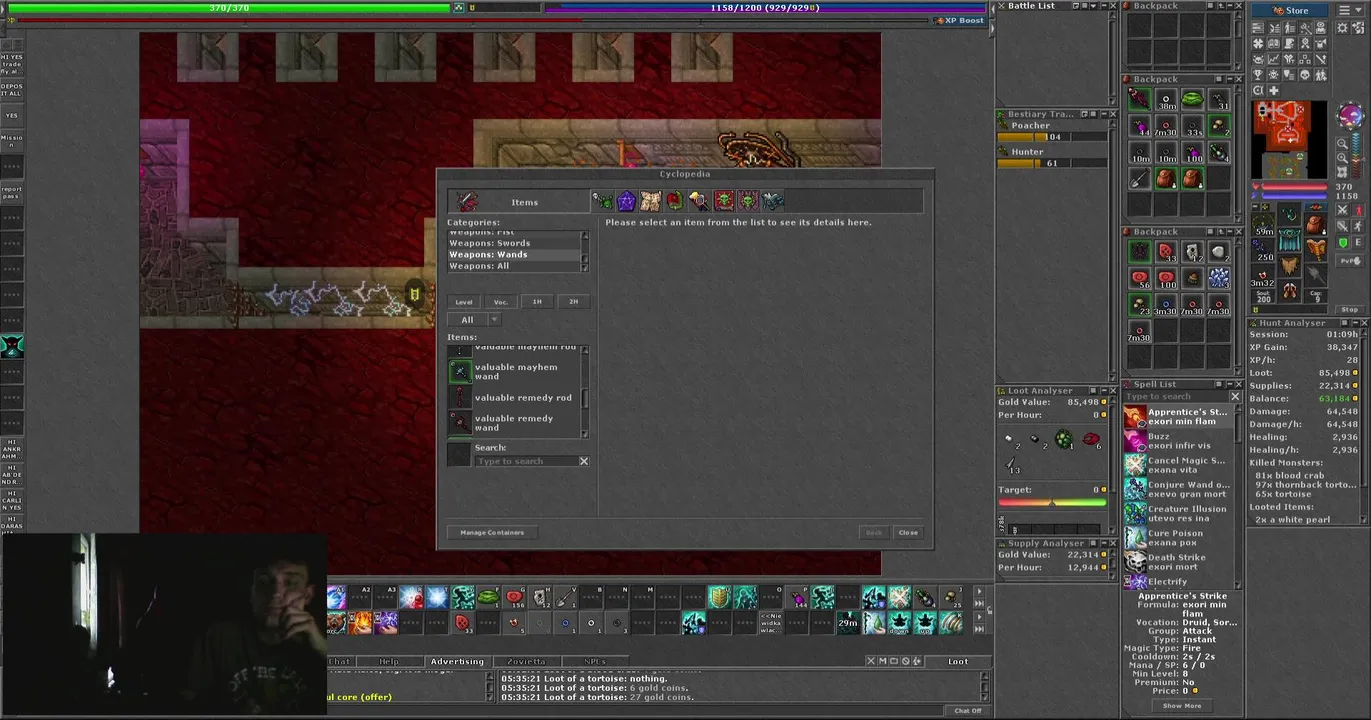
Task: Switch to the Advertising chat tab
Action: click(x=457, y=661)
